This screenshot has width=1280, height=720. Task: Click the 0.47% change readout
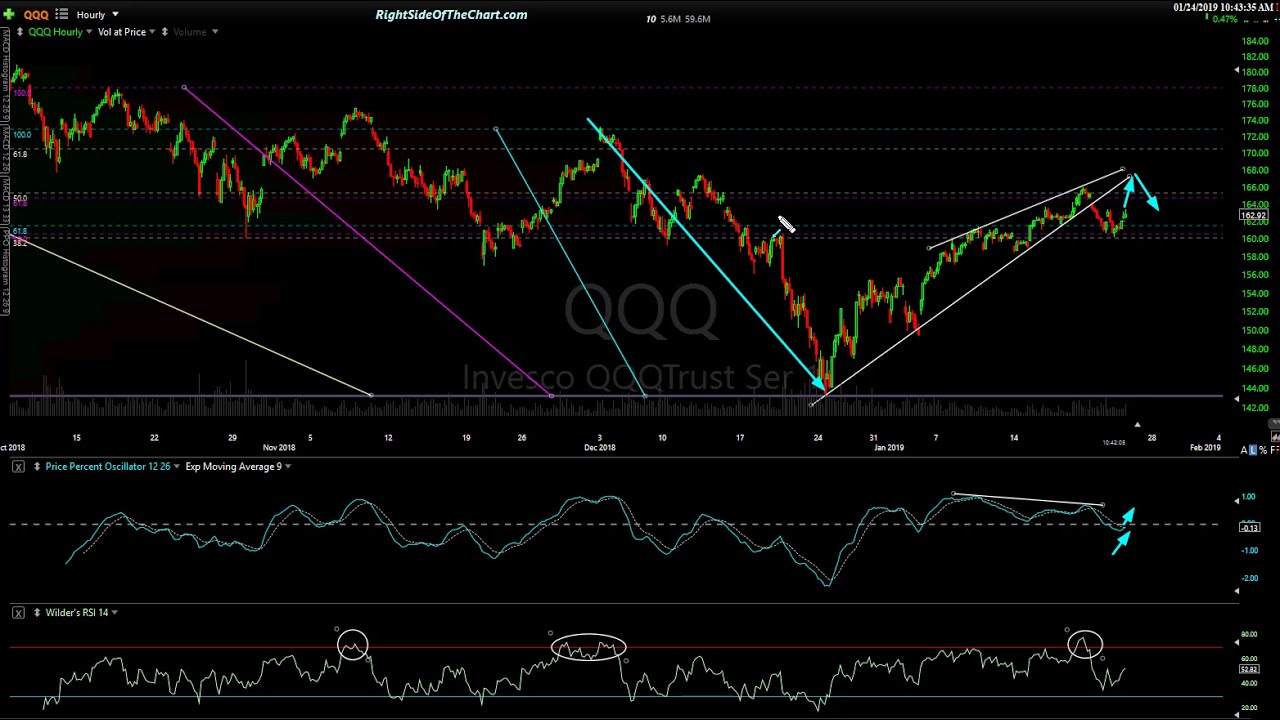tap(1225, 20)
